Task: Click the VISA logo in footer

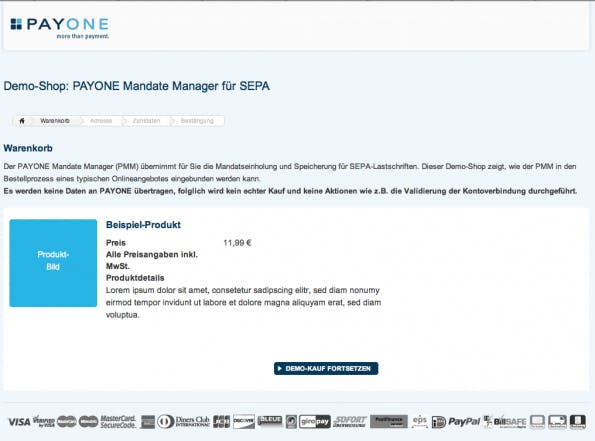Action: (19, 422)
